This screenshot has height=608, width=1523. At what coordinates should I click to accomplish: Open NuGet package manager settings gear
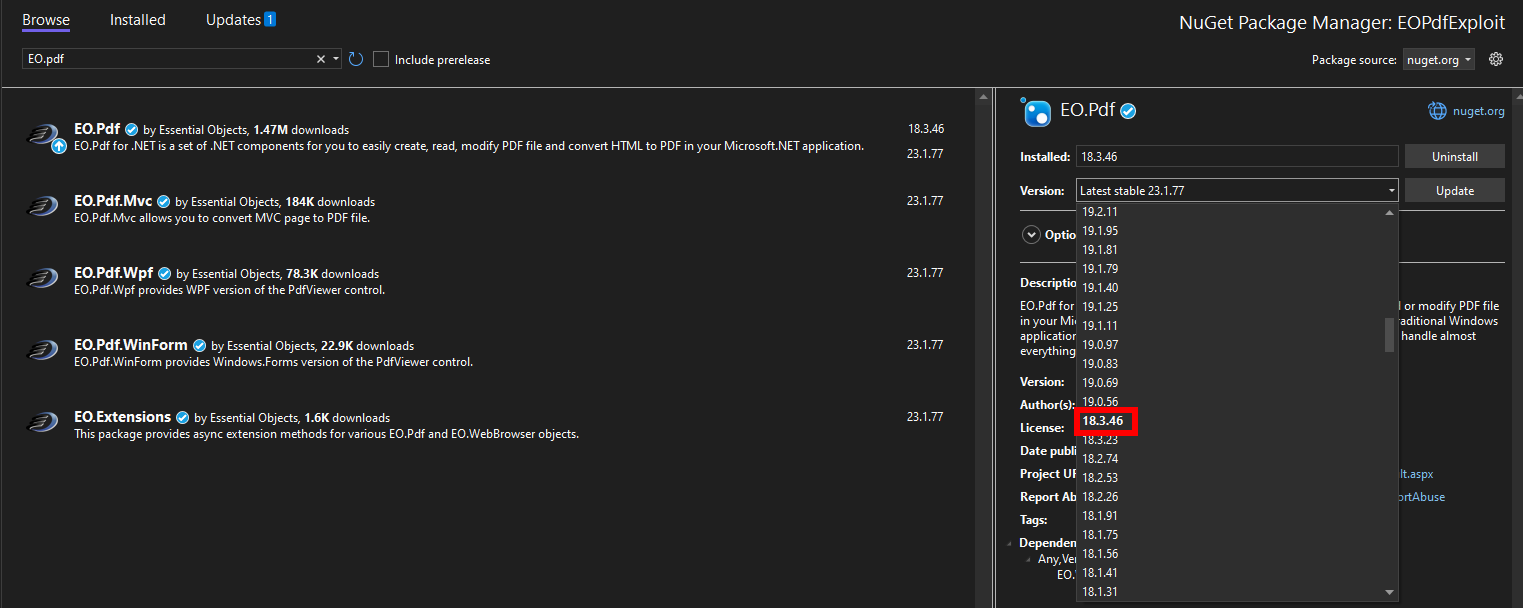[x=1496, y=59]
